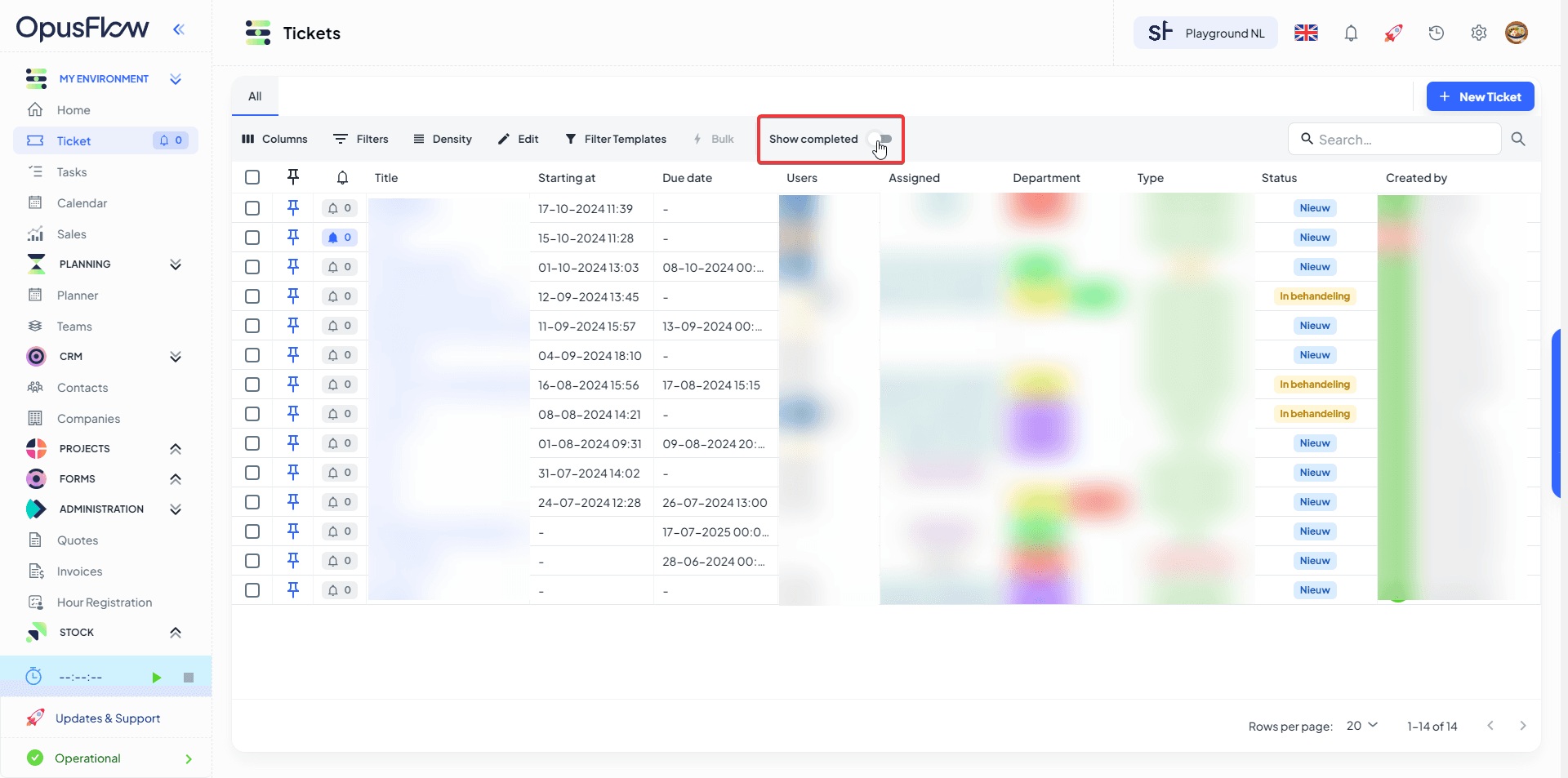The image size is (1568, 778).
Task: Click the search magnifier icon button
Action: pyautogui.click(x=1518, y=140)
